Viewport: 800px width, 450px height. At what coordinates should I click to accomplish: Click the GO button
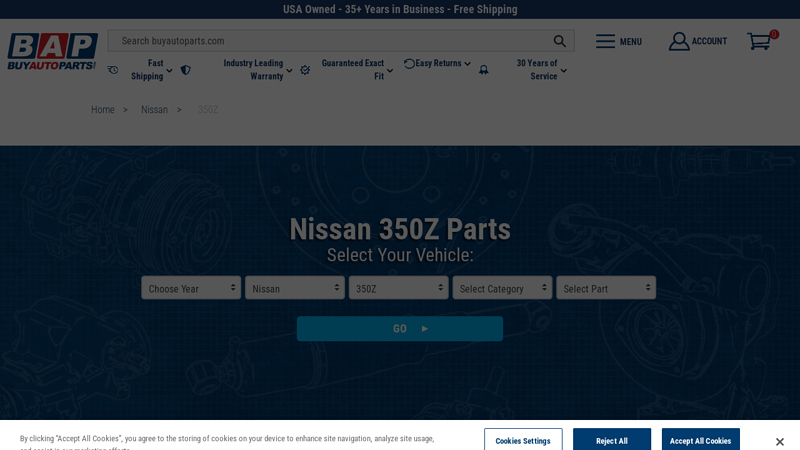(x=399, y=329)
